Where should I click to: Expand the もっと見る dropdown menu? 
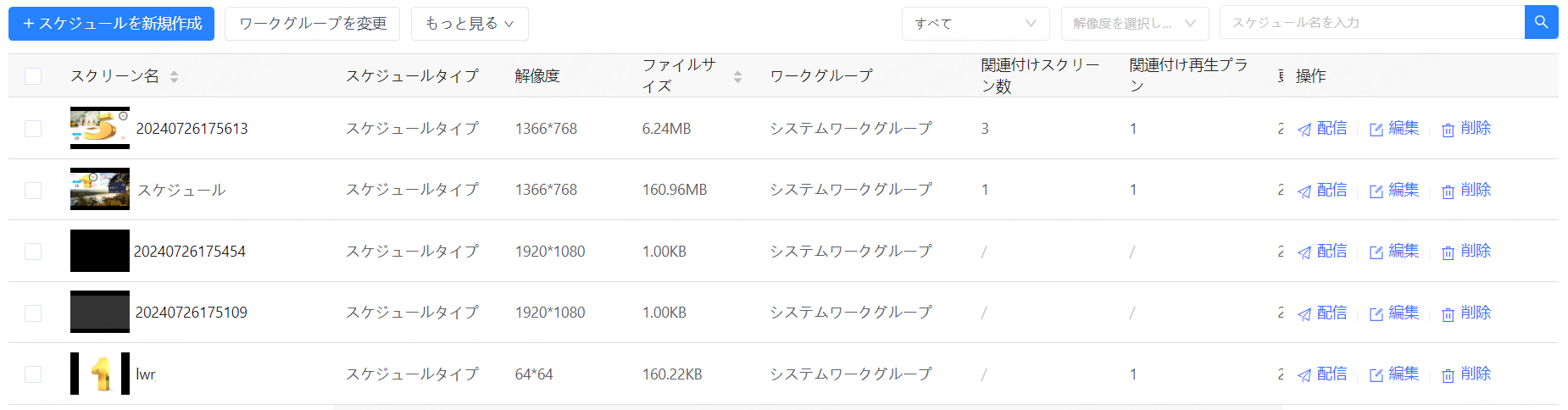pos(469,24)
